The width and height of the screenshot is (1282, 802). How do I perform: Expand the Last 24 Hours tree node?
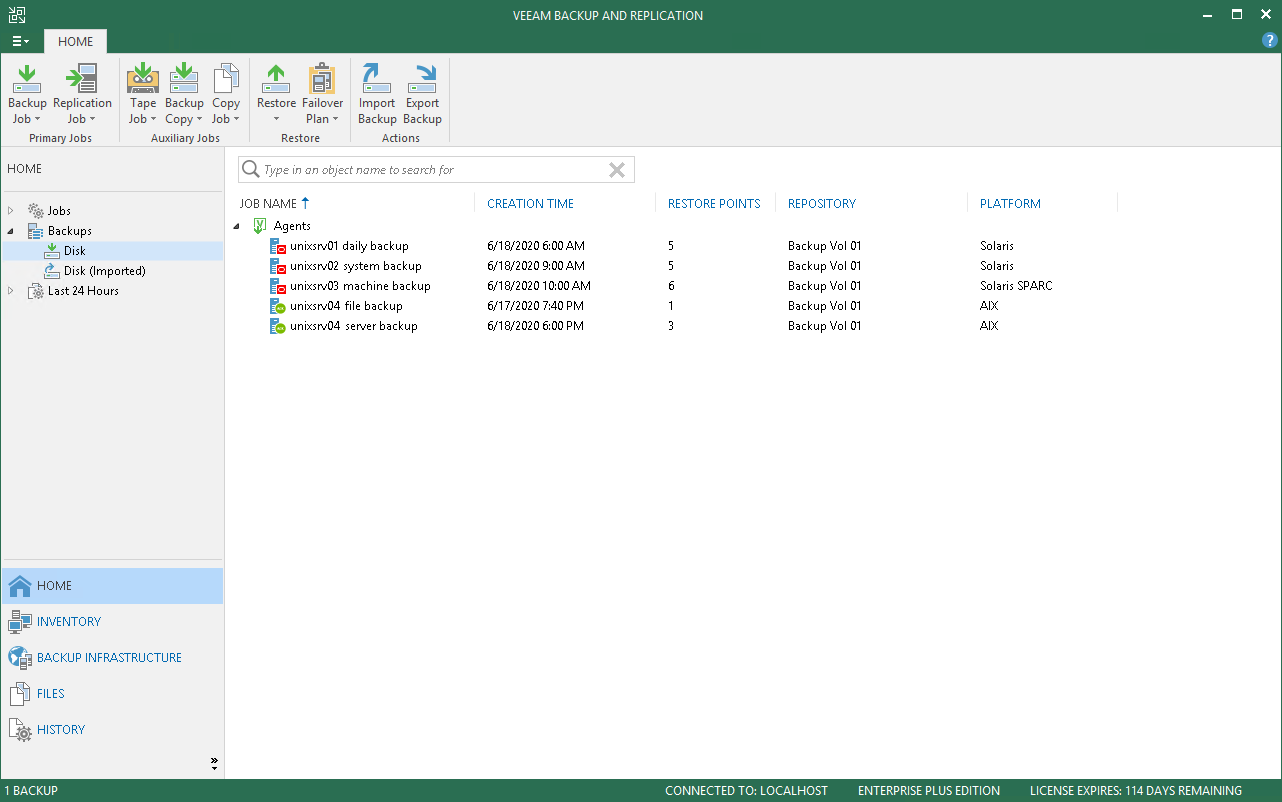[11, 291]
